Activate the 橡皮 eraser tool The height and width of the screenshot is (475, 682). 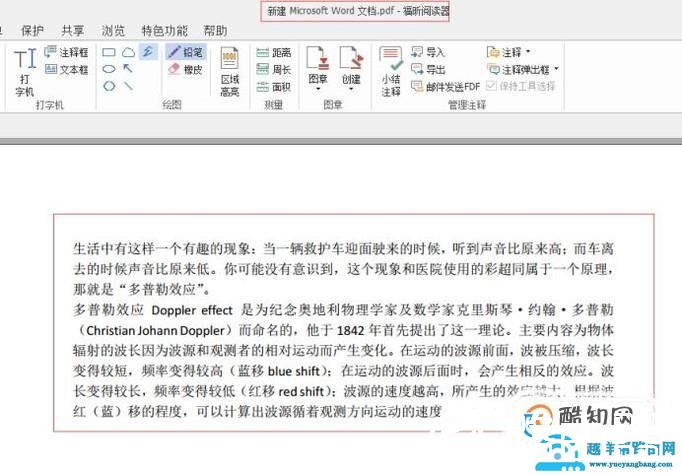[186, 70]
